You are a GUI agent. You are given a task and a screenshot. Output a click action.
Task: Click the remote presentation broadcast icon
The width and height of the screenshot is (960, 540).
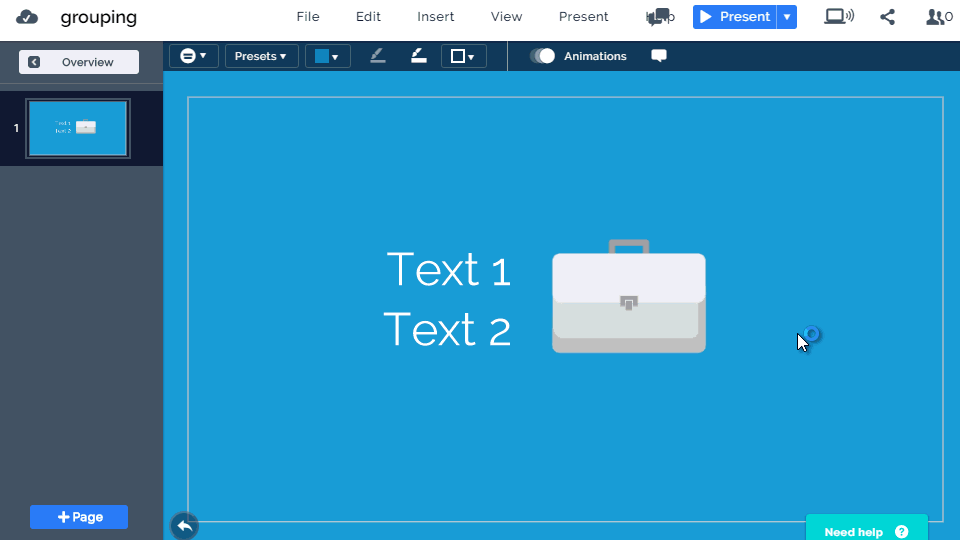(838, 17)
